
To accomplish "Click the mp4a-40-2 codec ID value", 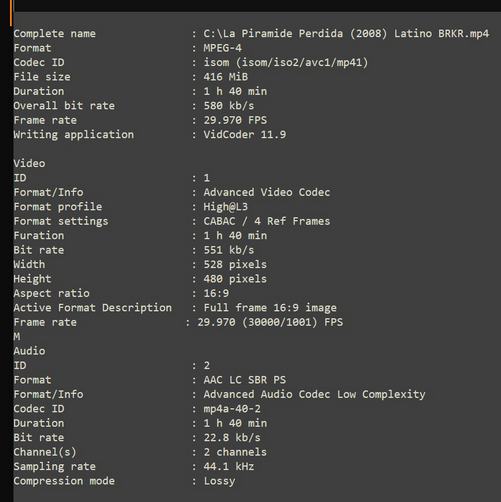I will [x=232, y=409].
